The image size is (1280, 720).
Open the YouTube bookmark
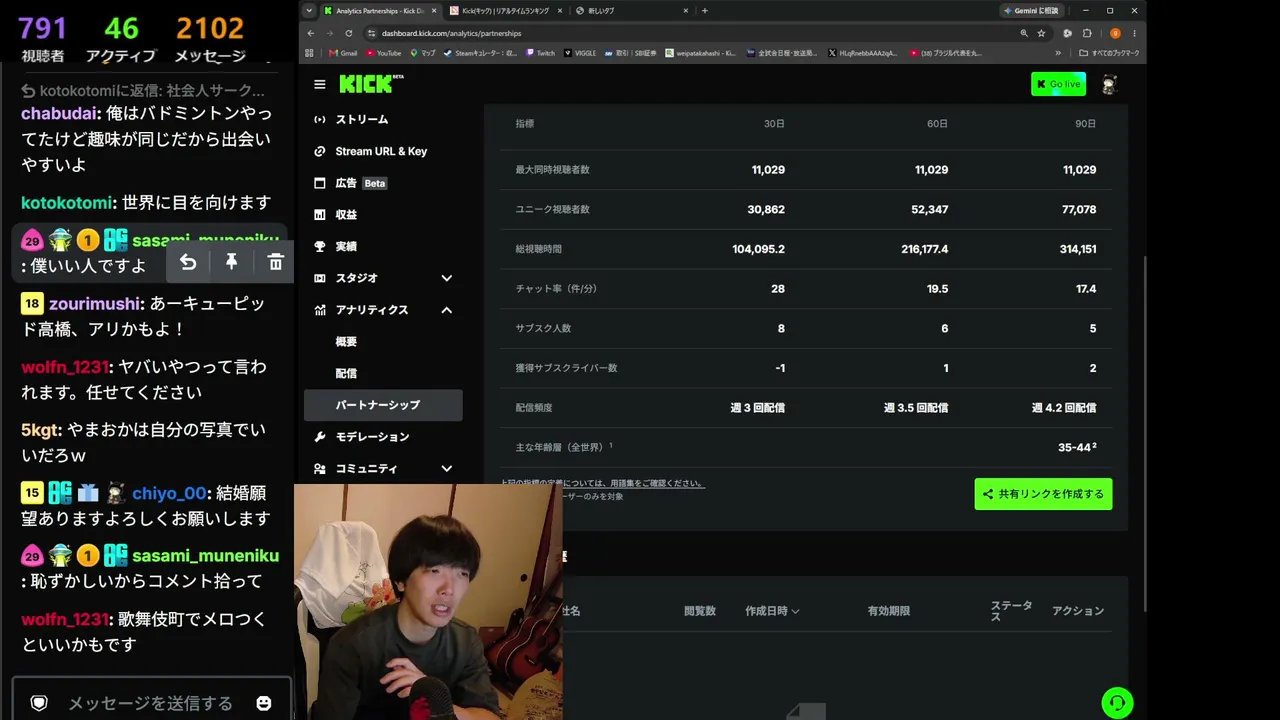(384, 53)
